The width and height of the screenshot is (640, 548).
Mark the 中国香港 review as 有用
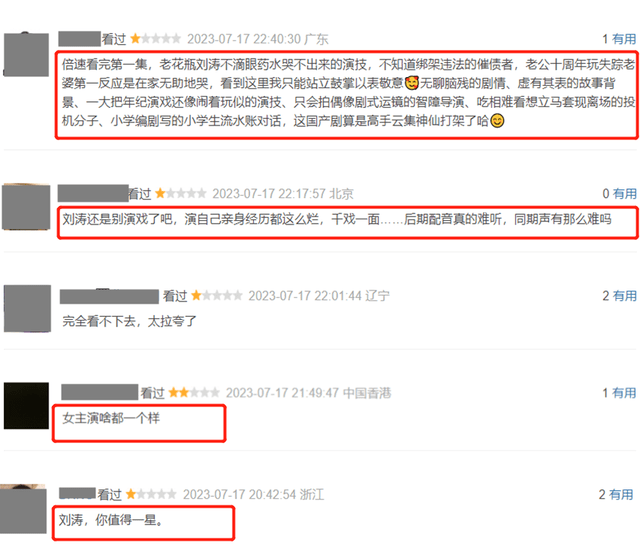point(624,393)
